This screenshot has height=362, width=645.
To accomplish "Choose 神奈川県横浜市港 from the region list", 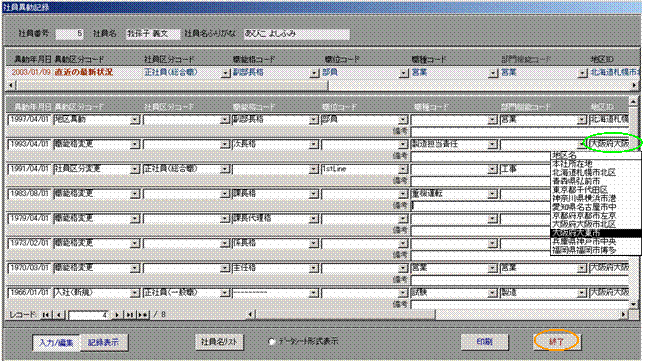I will (596, 198).
